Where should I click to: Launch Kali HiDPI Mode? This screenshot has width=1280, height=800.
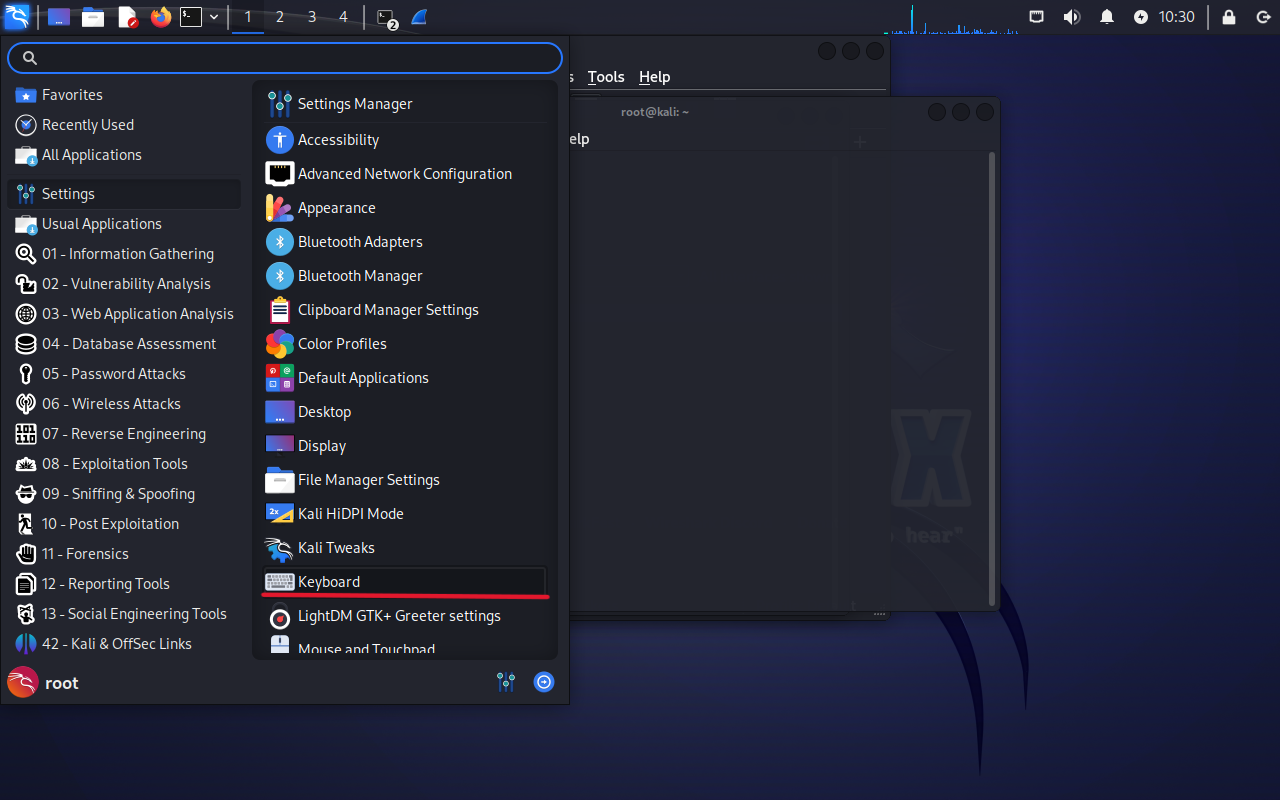[405, 514]
